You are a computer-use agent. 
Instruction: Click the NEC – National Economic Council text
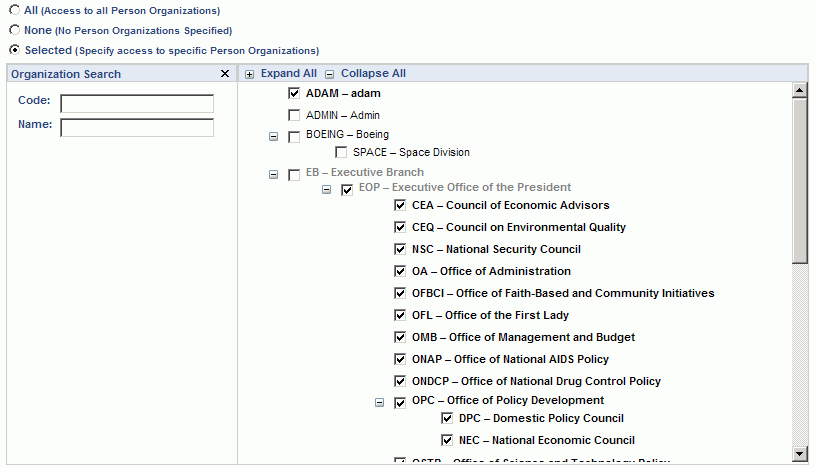pyautogui.click(x=547, y=440)
